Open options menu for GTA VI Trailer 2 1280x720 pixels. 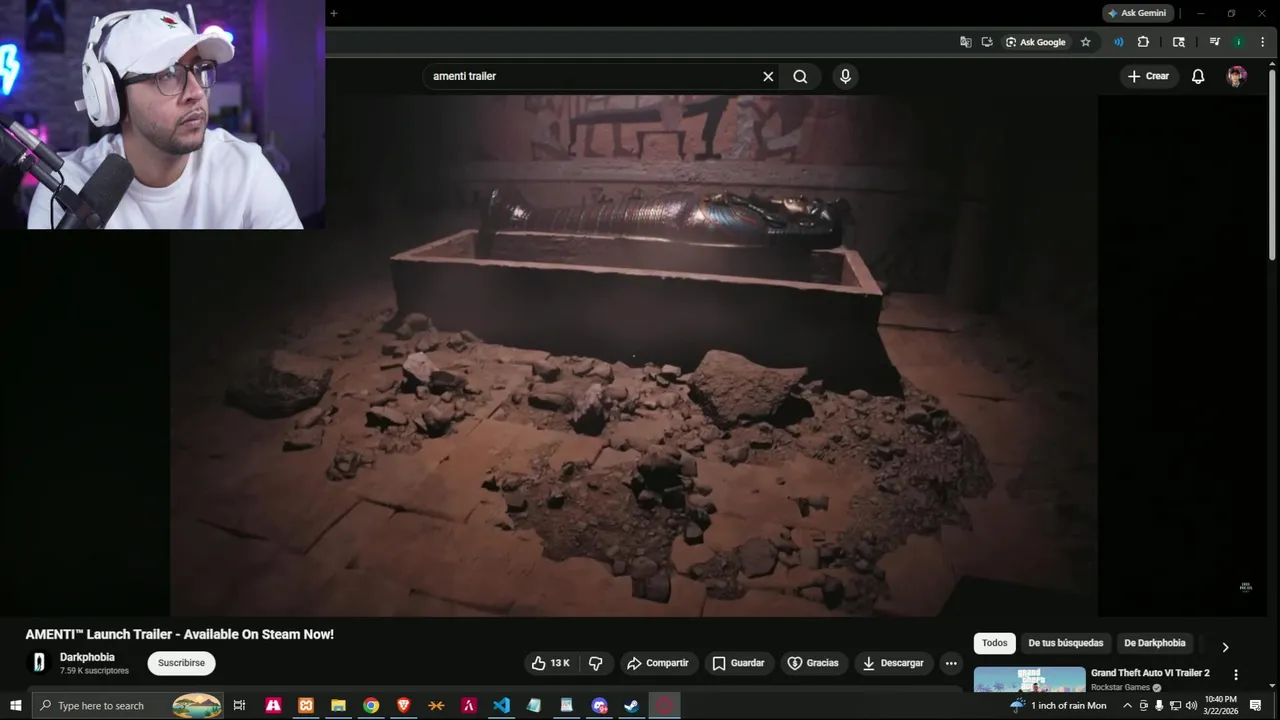[x=1236, y=675]
